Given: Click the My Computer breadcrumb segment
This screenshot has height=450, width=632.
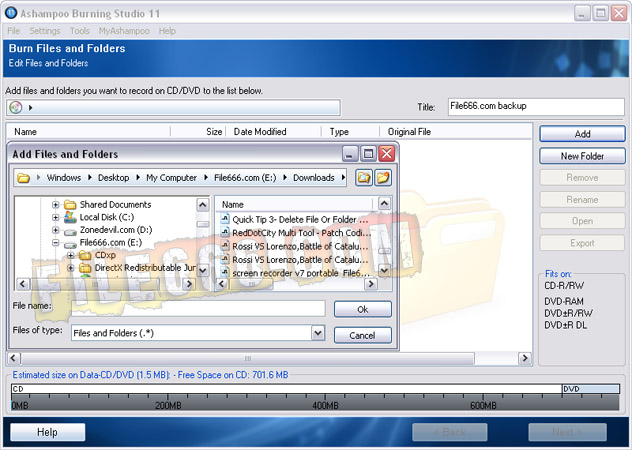Looking at the screenshot, I should click(171, 178).
